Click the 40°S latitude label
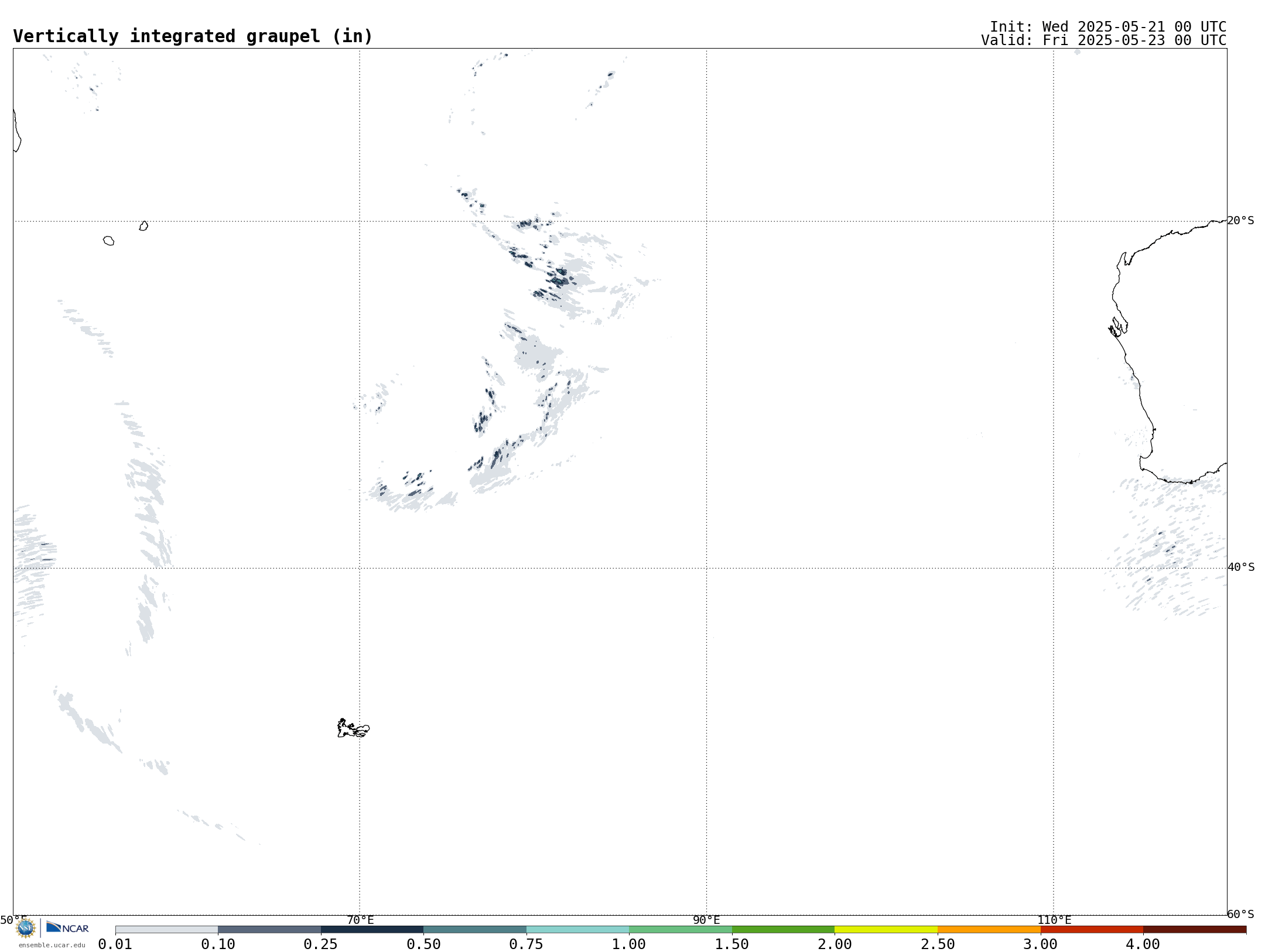This screenshot has width=1265, height=952. [1241, 567]
